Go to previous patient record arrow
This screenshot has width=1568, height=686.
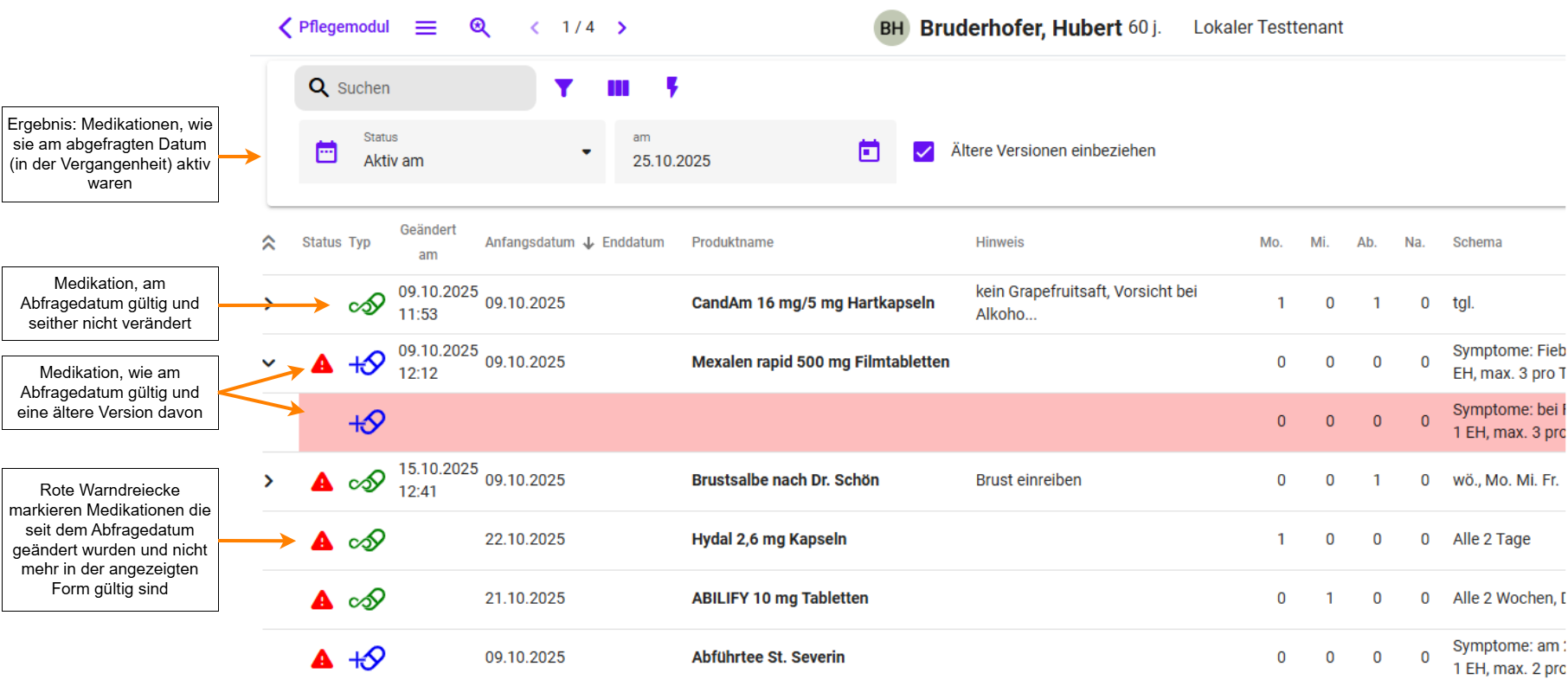[x=535, y=28]
